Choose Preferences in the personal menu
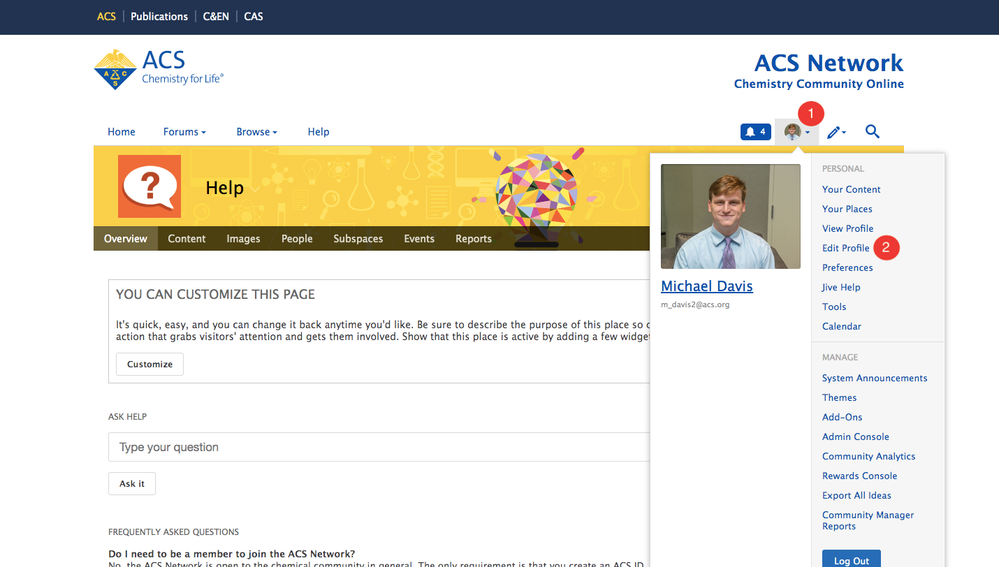This screenshot has height=567, width=999. pos(847,268)
